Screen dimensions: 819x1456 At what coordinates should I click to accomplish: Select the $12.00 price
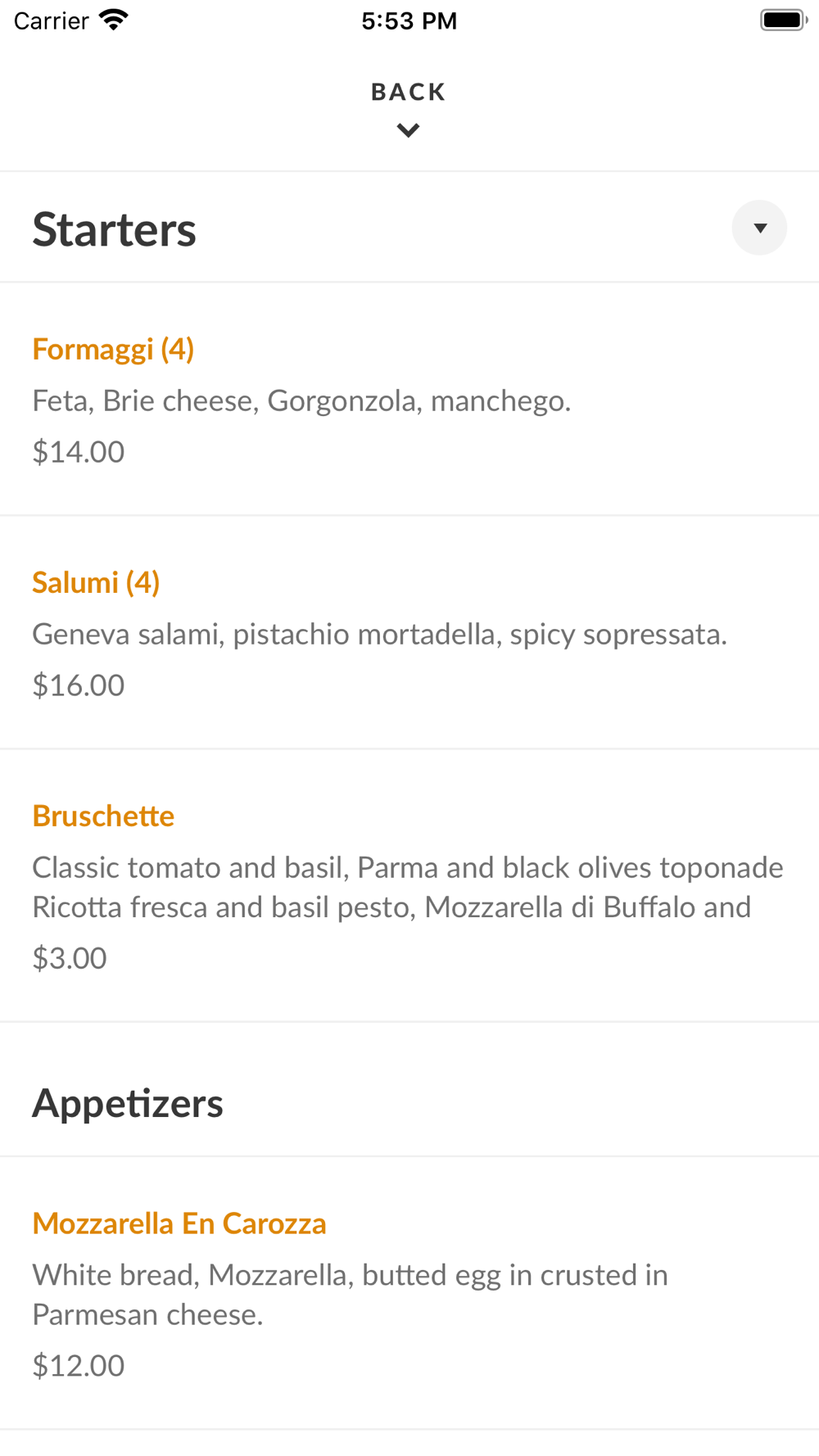click(x=79, y=1366)
